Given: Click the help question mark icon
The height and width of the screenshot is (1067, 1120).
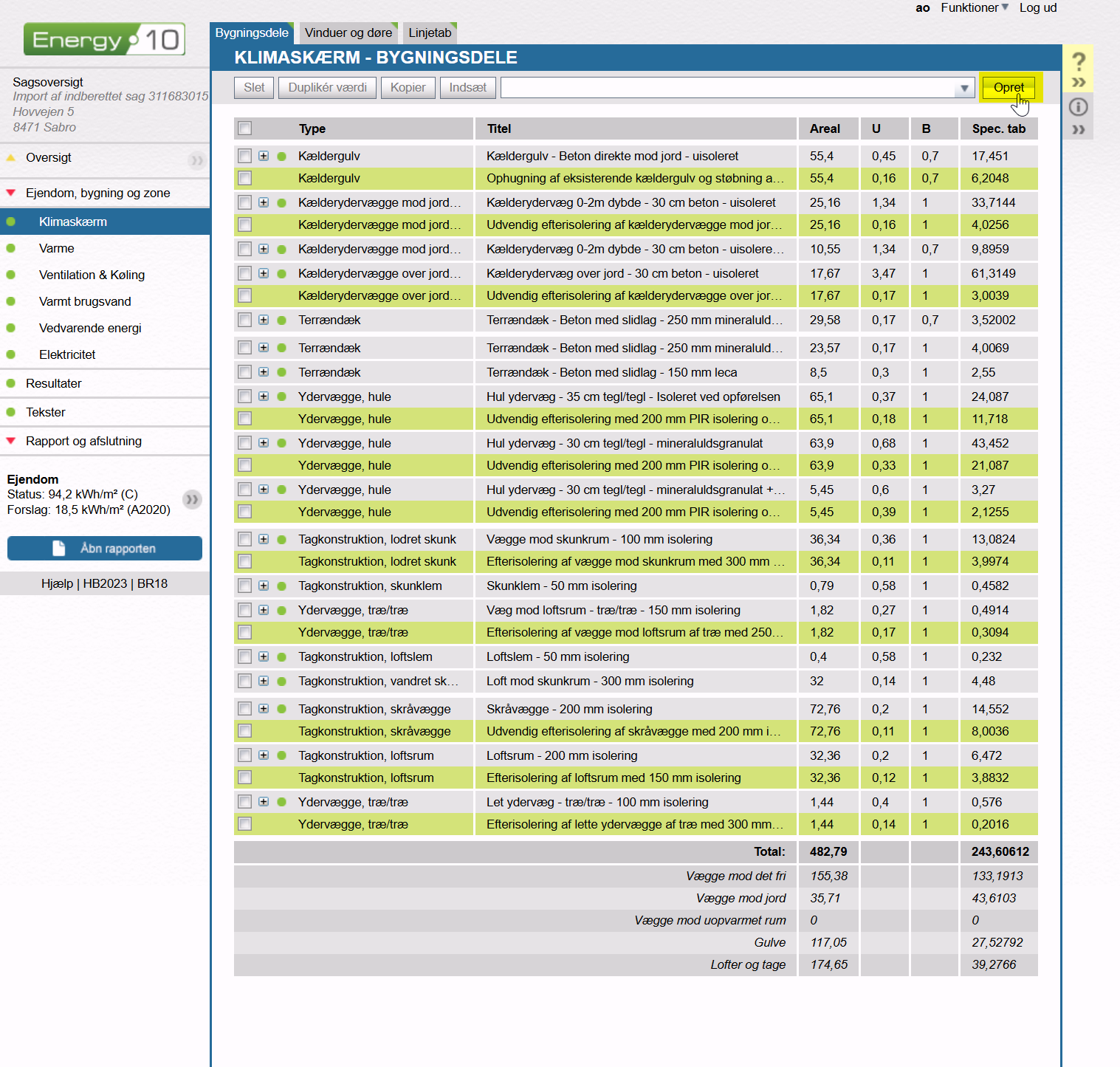Looking at the screenshot, I should click(x=1078, y=61).
